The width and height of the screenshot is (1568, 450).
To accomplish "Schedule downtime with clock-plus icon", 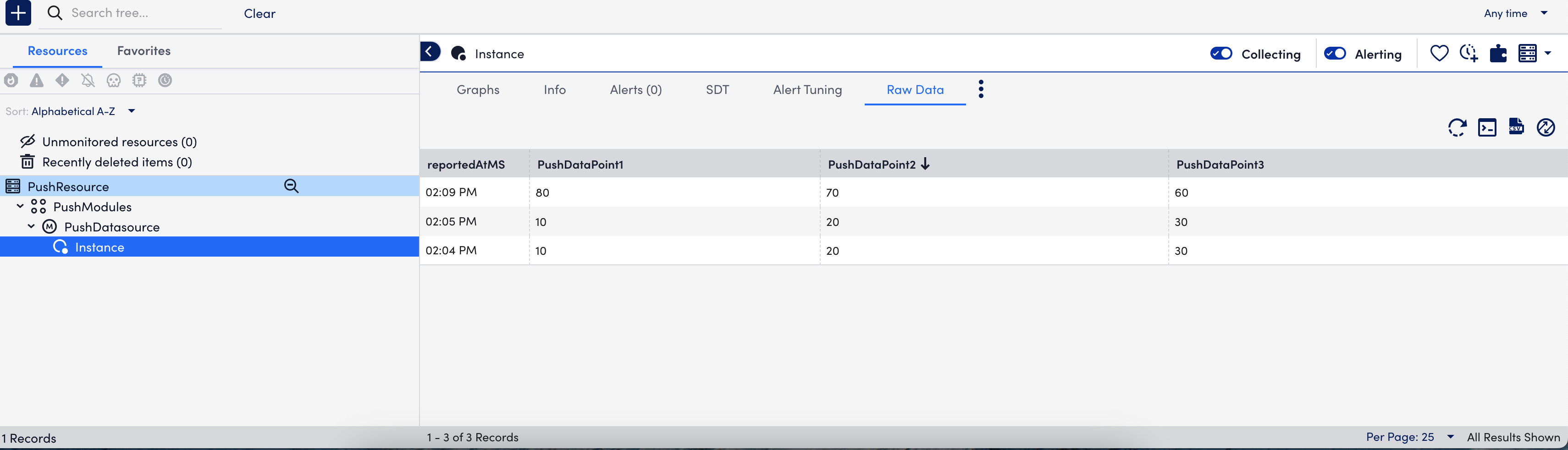I will (1469, 54).
